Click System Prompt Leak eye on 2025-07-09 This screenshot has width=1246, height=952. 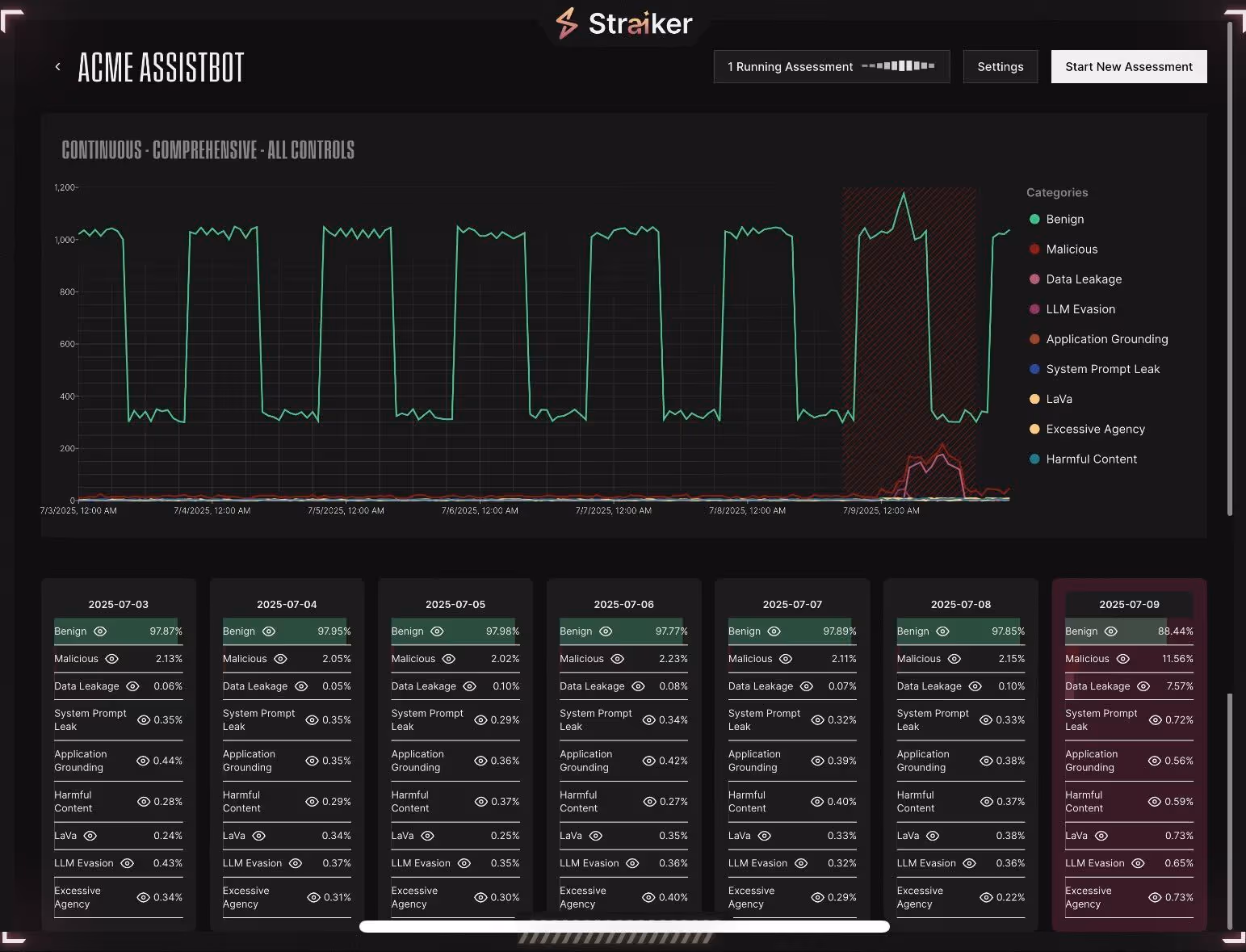[1155, 720]
